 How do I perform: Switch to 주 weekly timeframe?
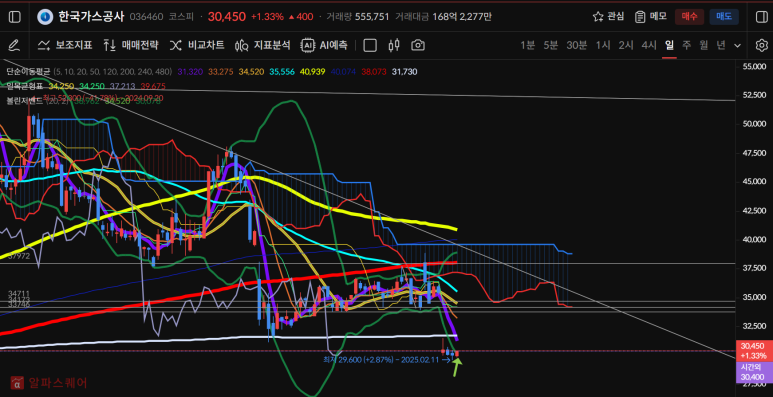click(686, 46)
